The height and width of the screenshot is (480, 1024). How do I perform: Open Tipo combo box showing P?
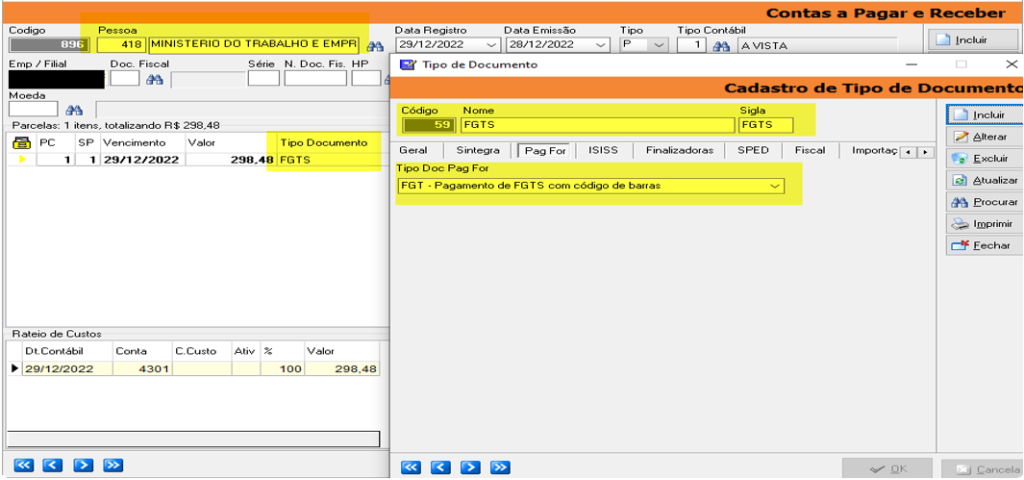click(659, 45)
